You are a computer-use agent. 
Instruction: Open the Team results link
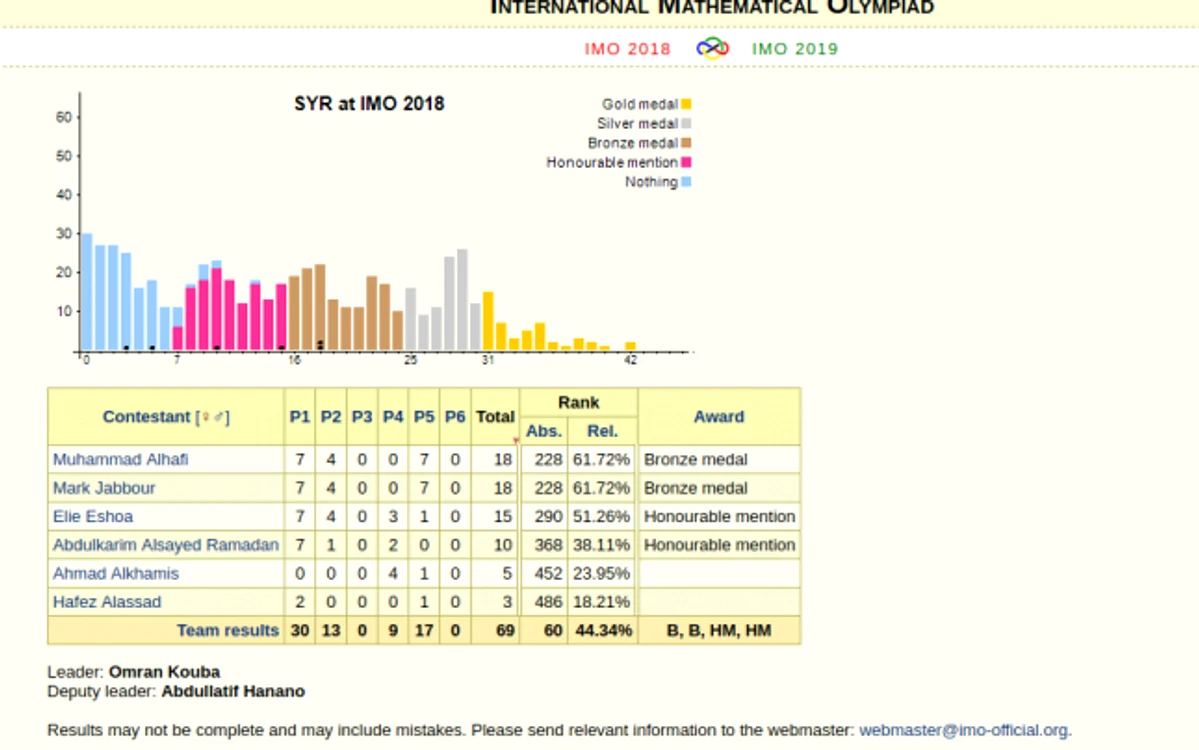[228, 631]
